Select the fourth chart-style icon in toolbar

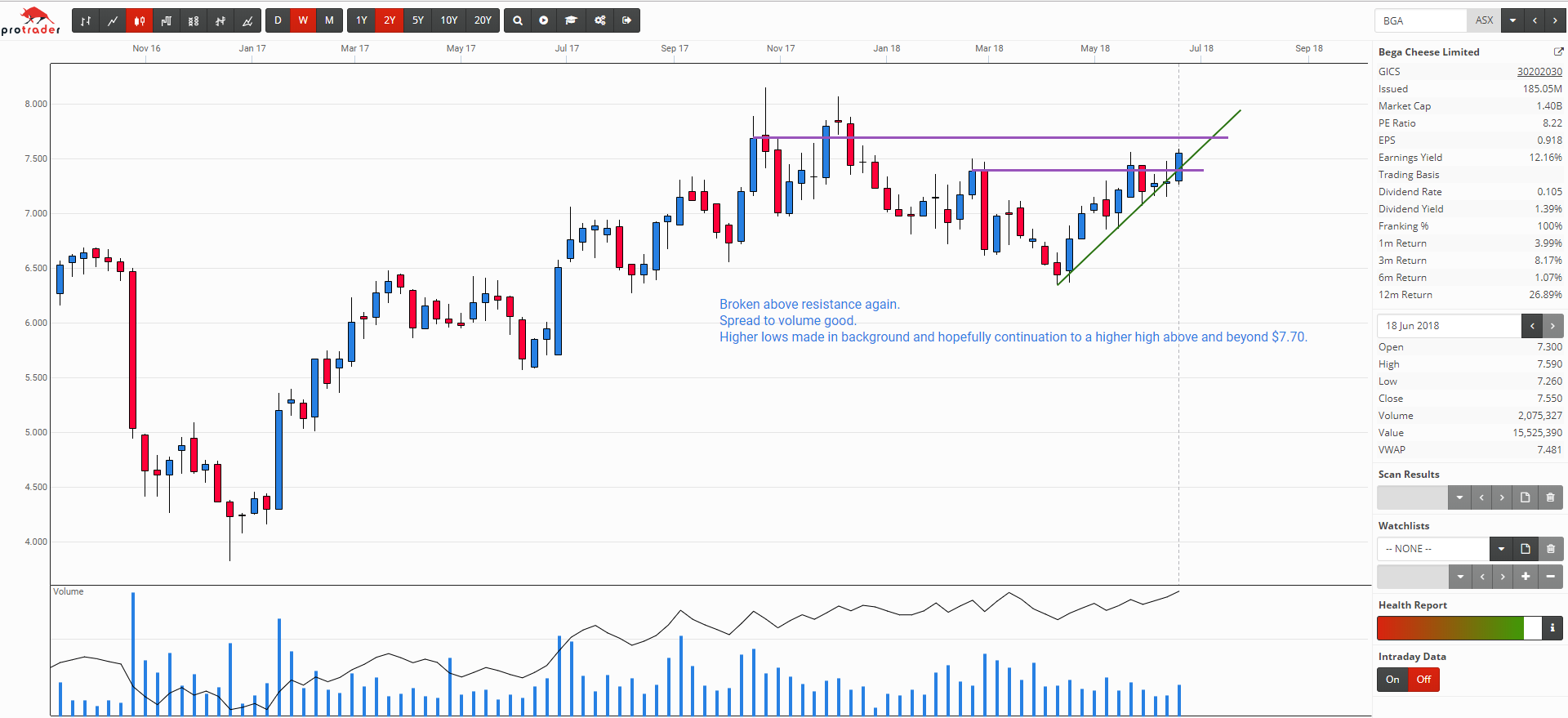(167, 20)
